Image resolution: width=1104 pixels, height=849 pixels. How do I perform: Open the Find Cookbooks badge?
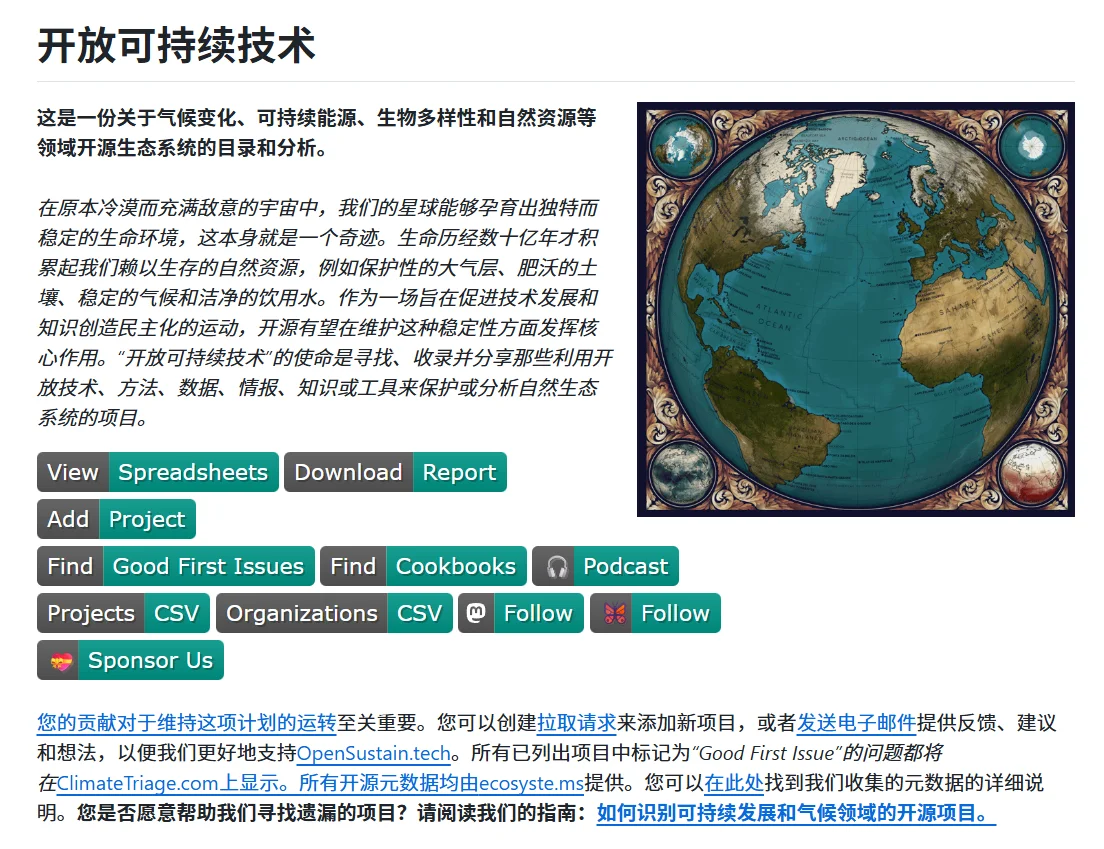click(422, 566)
